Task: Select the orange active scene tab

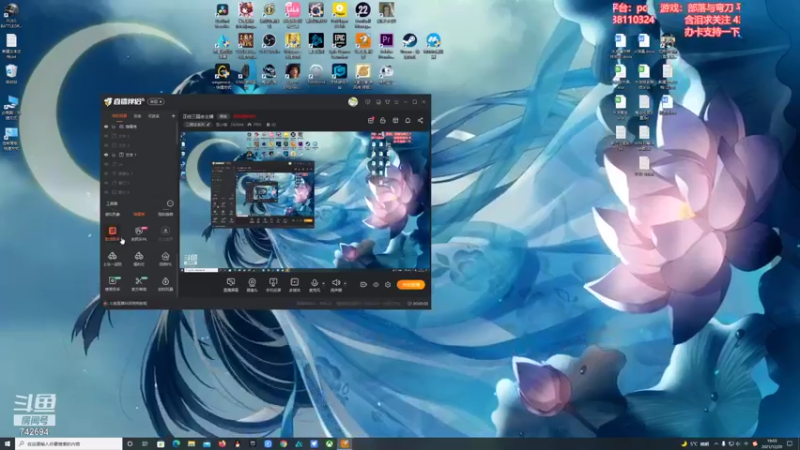Action: 119,116
